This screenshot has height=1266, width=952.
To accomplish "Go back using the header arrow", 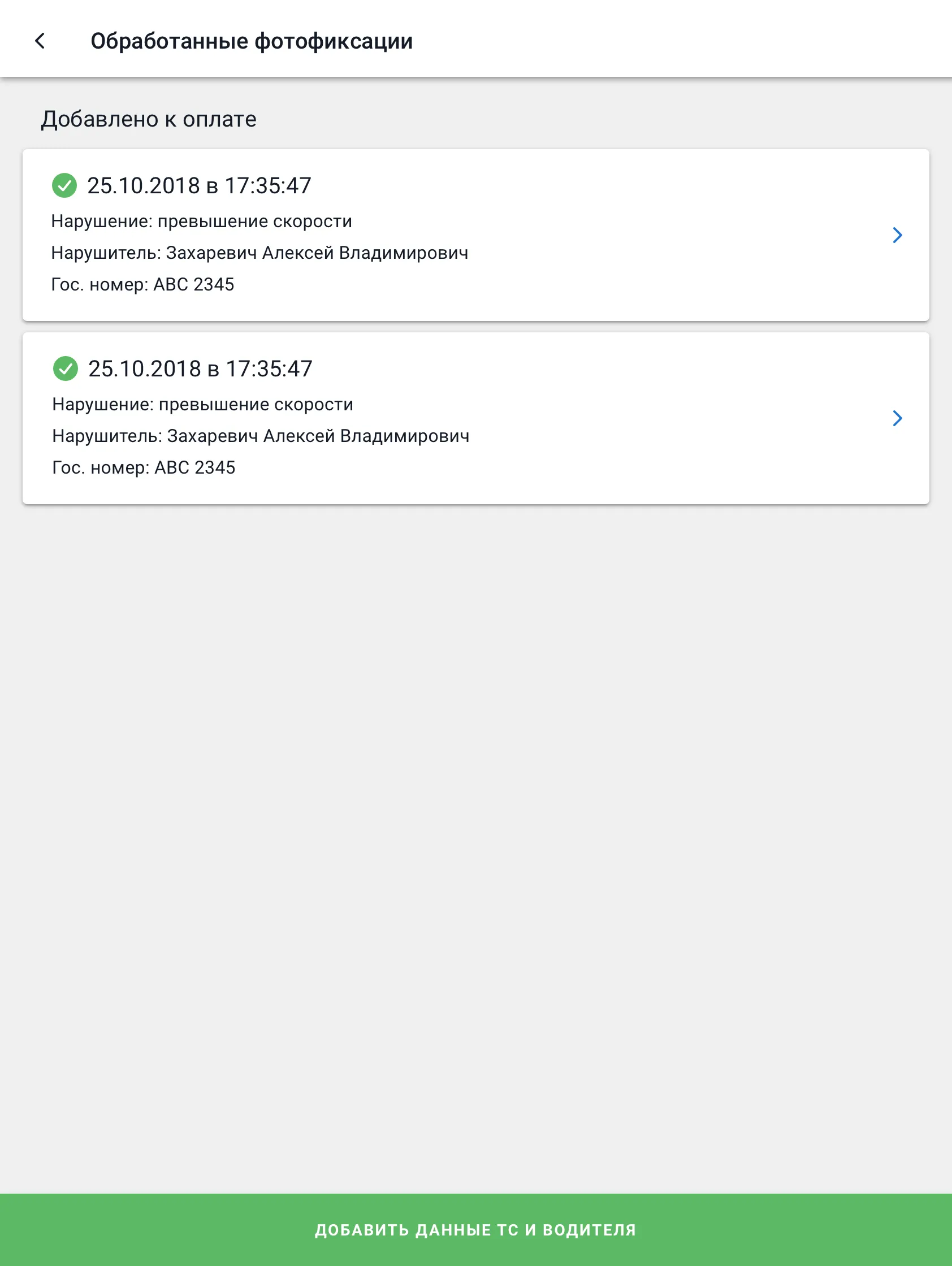I will click(40, 41).
